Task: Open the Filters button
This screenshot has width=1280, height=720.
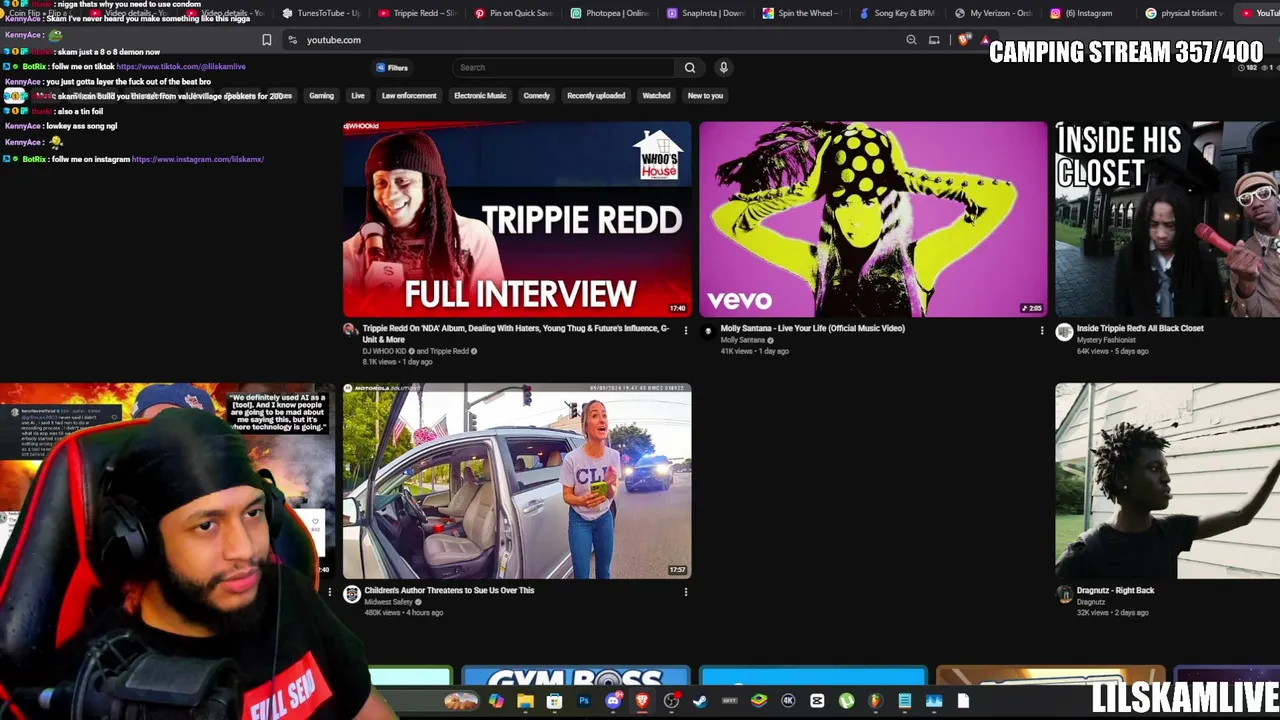Action: tap(391, 68)
